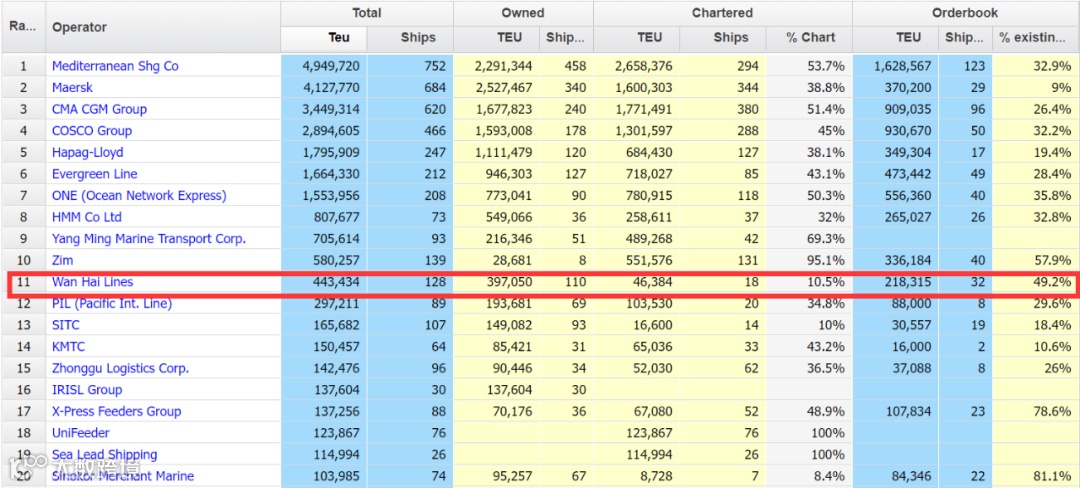Select total Teu value 4,949,720
Viewport: 1080px width, 488px height.
(x=331, y=66)
